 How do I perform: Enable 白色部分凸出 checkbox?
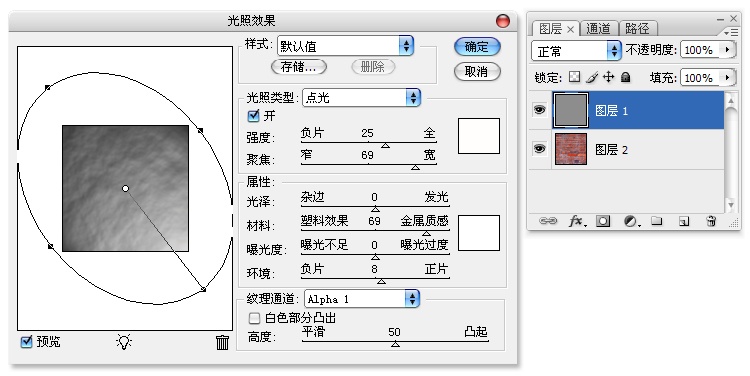click(254, 318)
